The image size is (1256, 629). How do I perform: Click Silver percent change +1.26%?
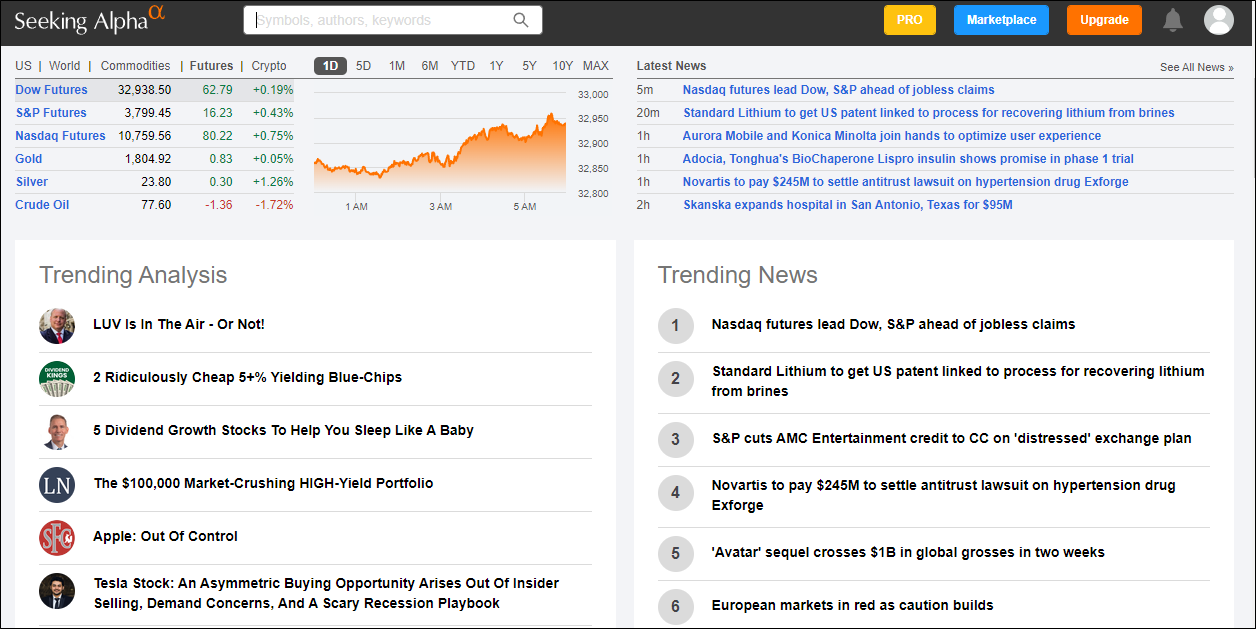coord(273,182)
